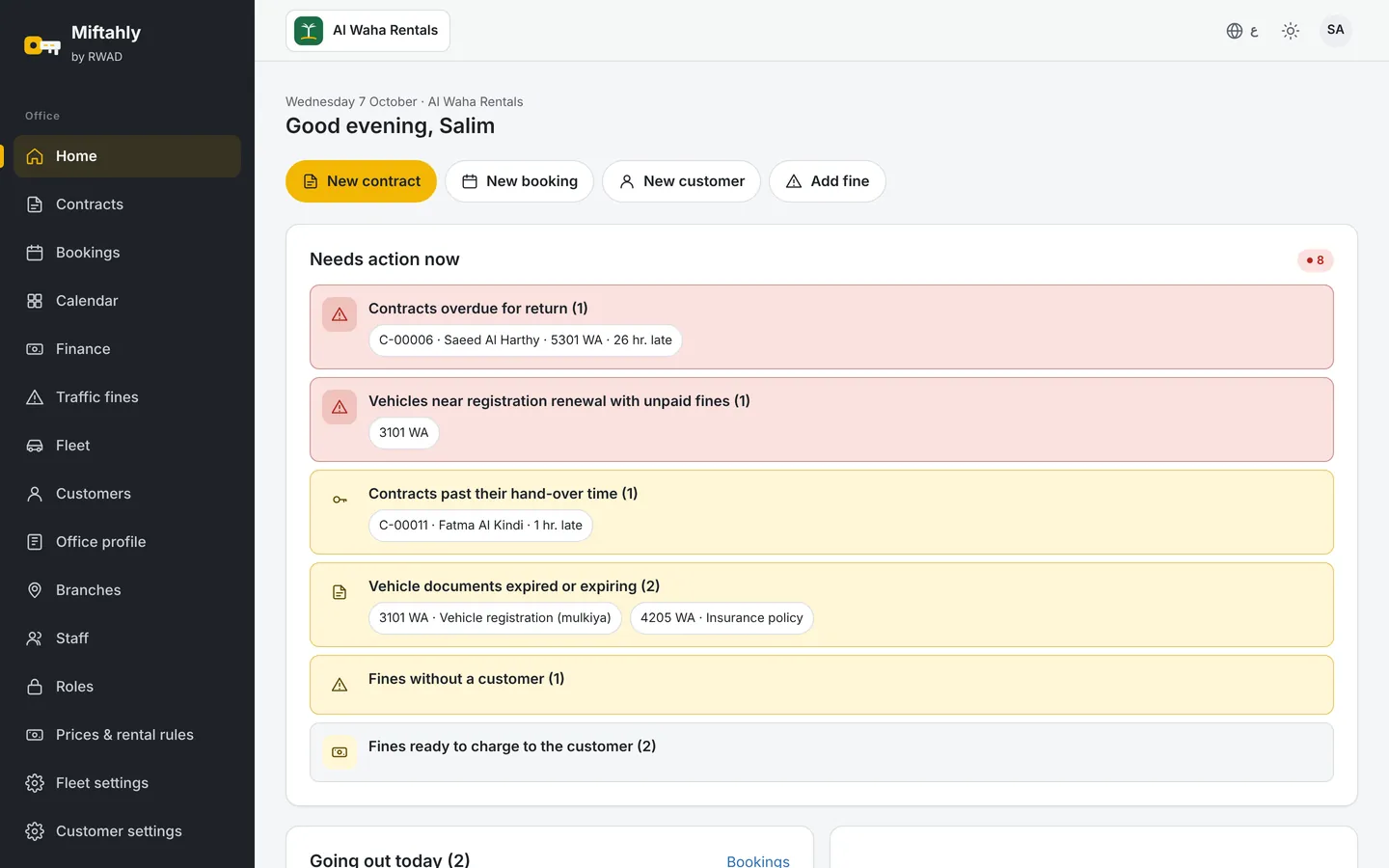Click the Finance cash icon in sidebar
The width and height of the screenshot is (1389, 868).
coord(35,349)
